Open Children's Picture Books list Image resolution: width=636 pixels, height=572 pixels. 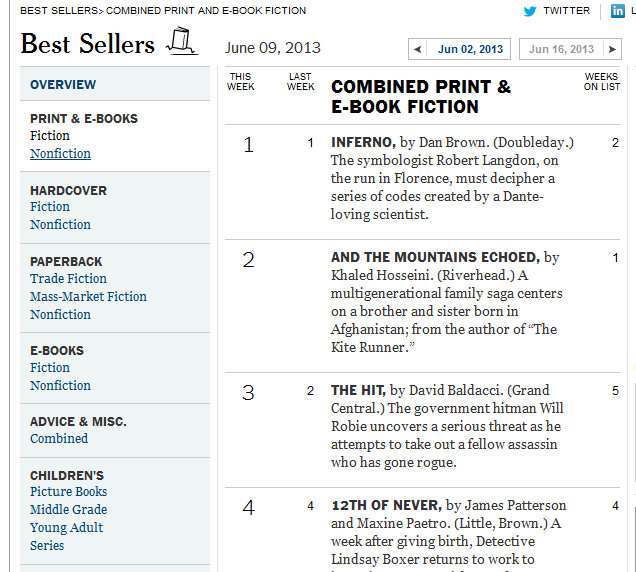[x=68, y=492]
